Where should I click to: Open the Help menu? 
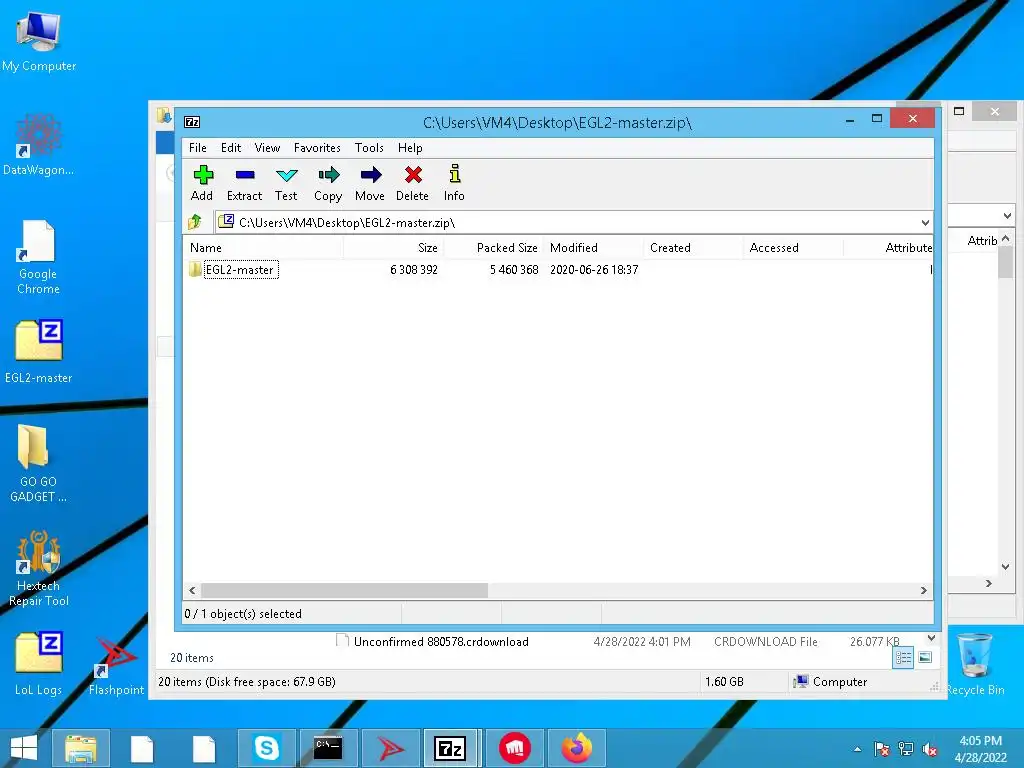[410, 148]
